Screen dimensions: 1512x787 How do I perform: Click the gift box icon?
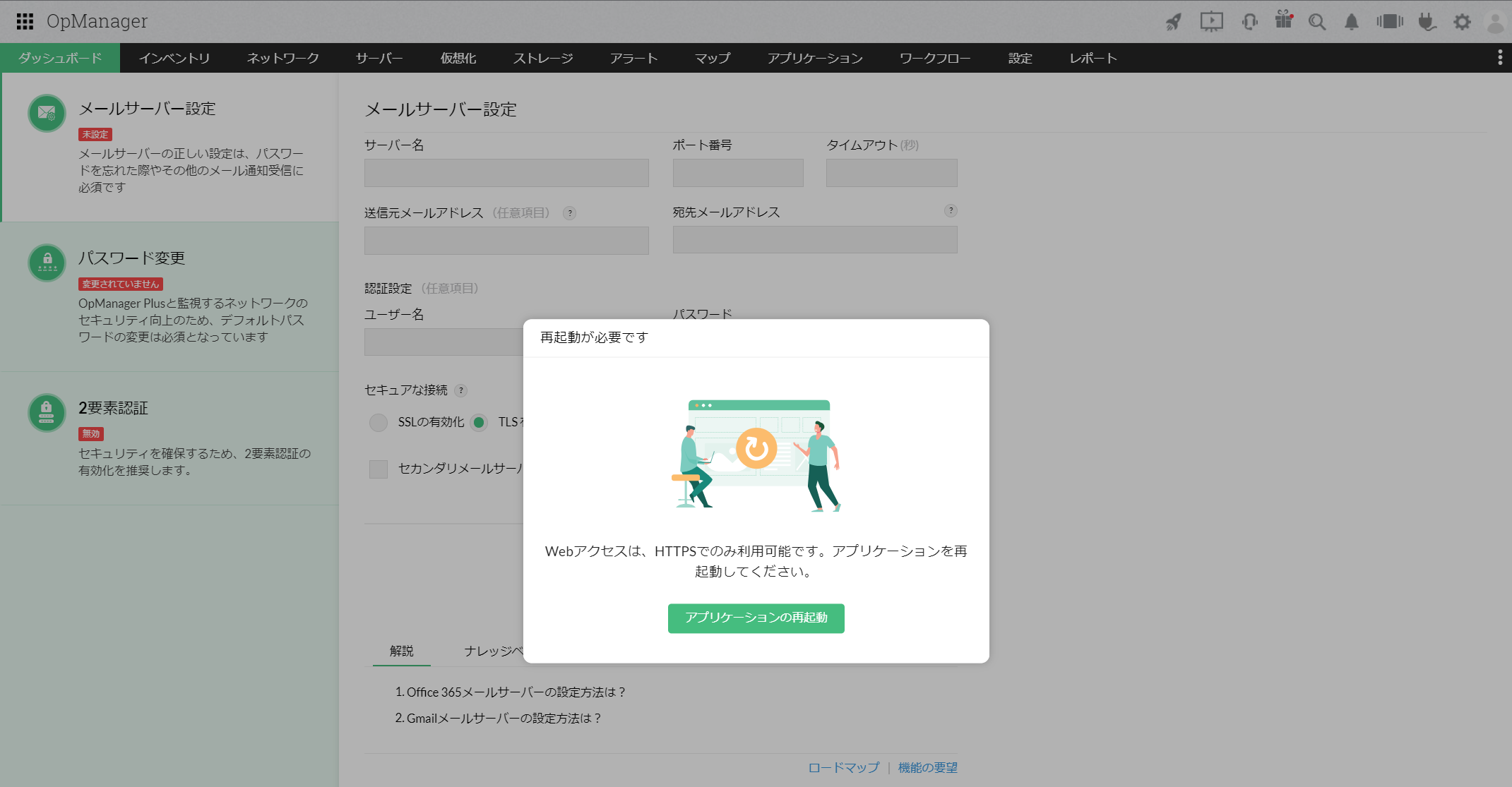tap(1283, 20)
